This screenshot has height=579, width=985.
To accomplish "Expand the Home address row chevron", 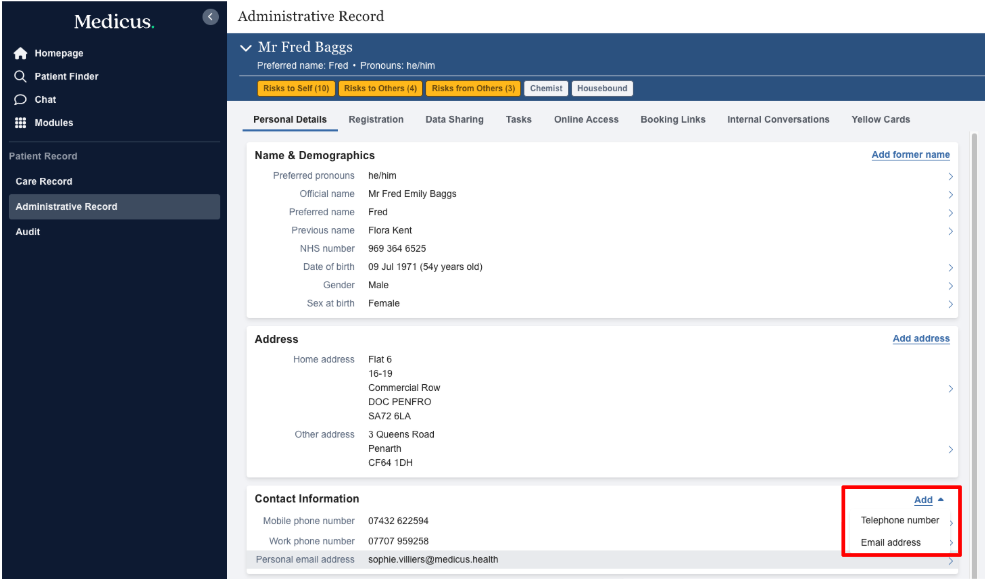I will click(x=950, y=388).
